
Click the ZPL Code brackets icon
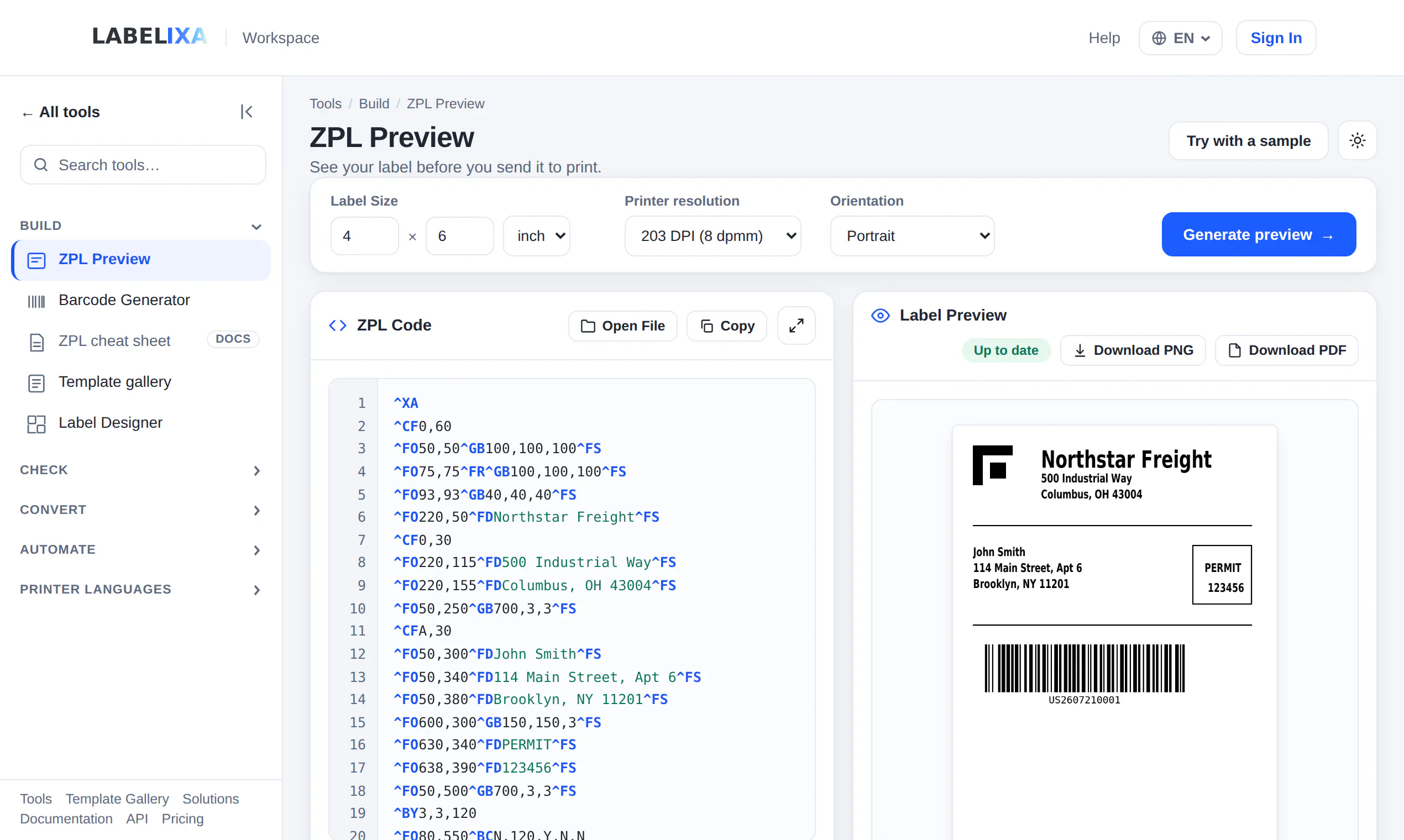click(x=338, y=326)
